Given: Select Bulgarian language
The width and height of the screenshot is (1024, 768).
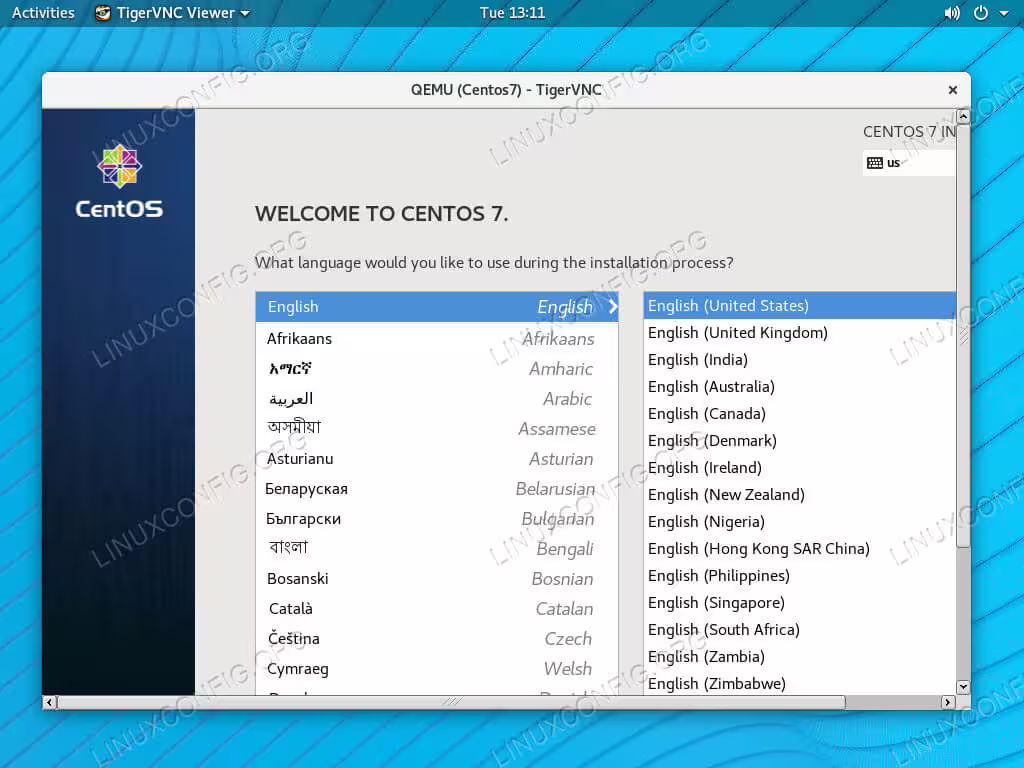Looking at the screenshot, I should tap(436, 519).
